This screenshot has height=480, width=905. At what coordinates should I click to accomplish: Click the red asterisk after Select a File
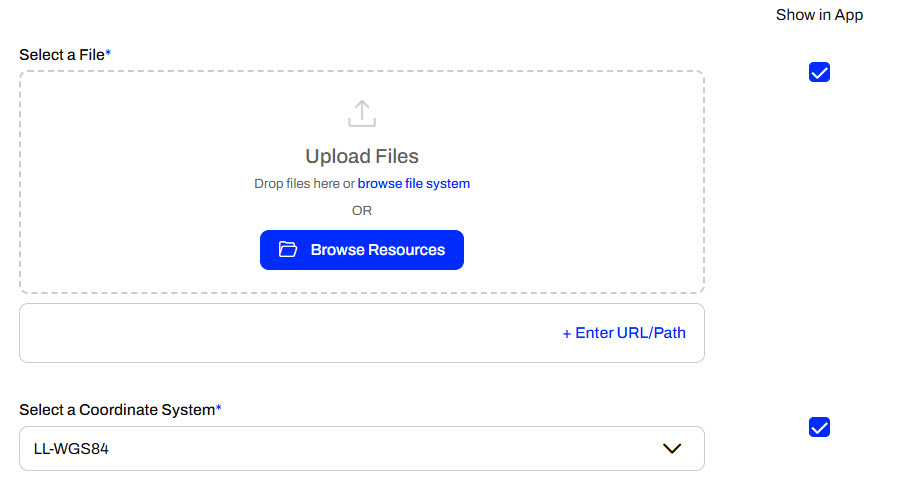click(x=108, y=53)
